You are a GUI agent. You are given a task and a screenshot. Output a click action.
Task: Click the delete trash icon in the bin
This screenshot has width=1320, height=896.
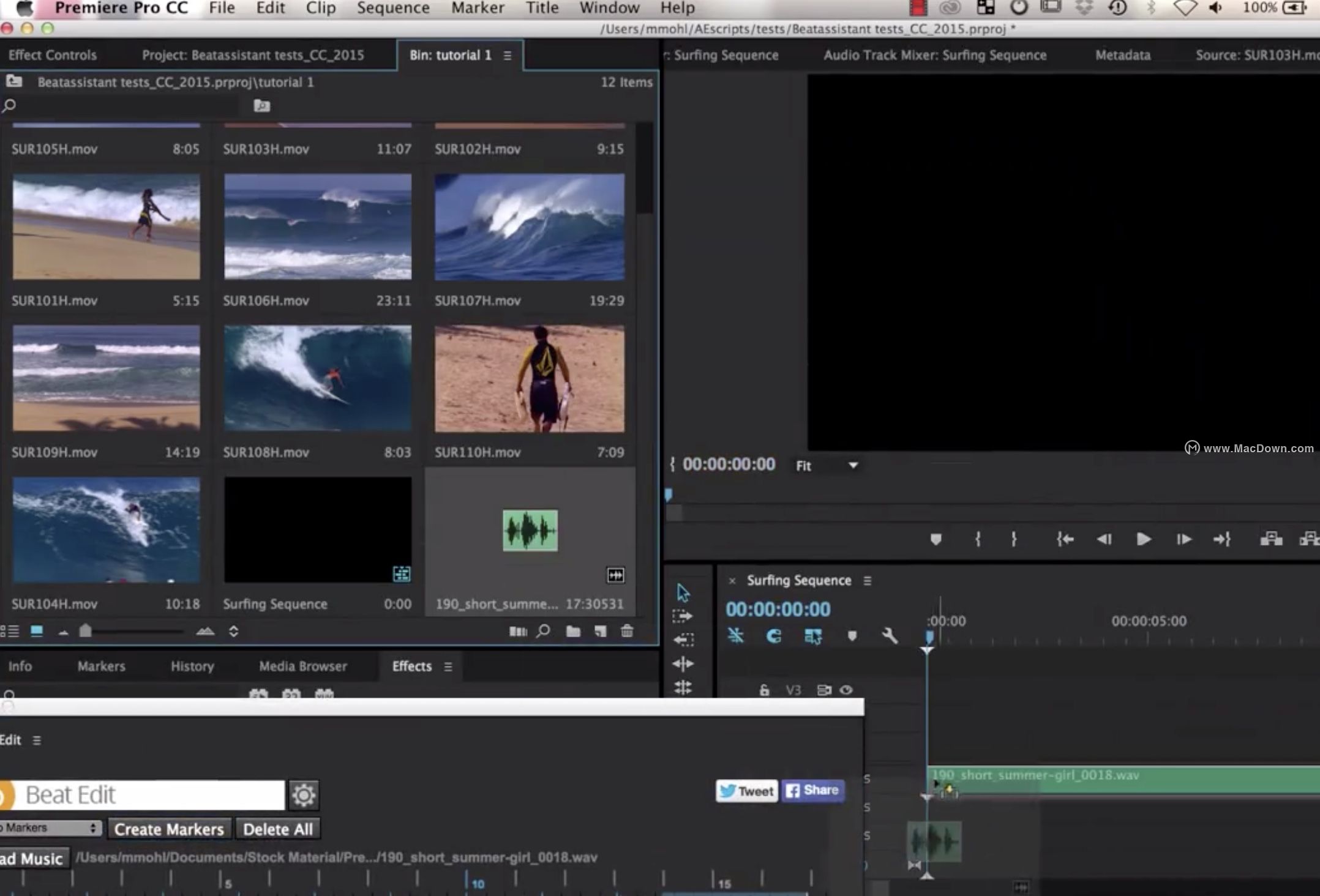(627, 631)
